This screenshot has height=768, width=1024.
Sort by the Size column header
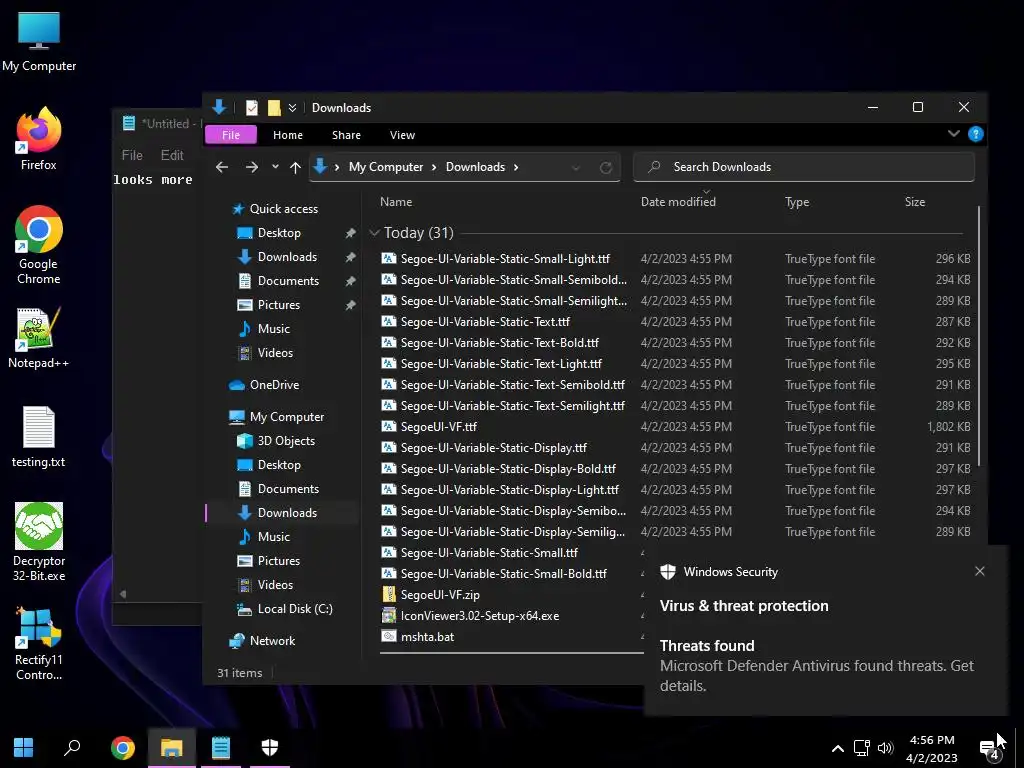point(915,202)
